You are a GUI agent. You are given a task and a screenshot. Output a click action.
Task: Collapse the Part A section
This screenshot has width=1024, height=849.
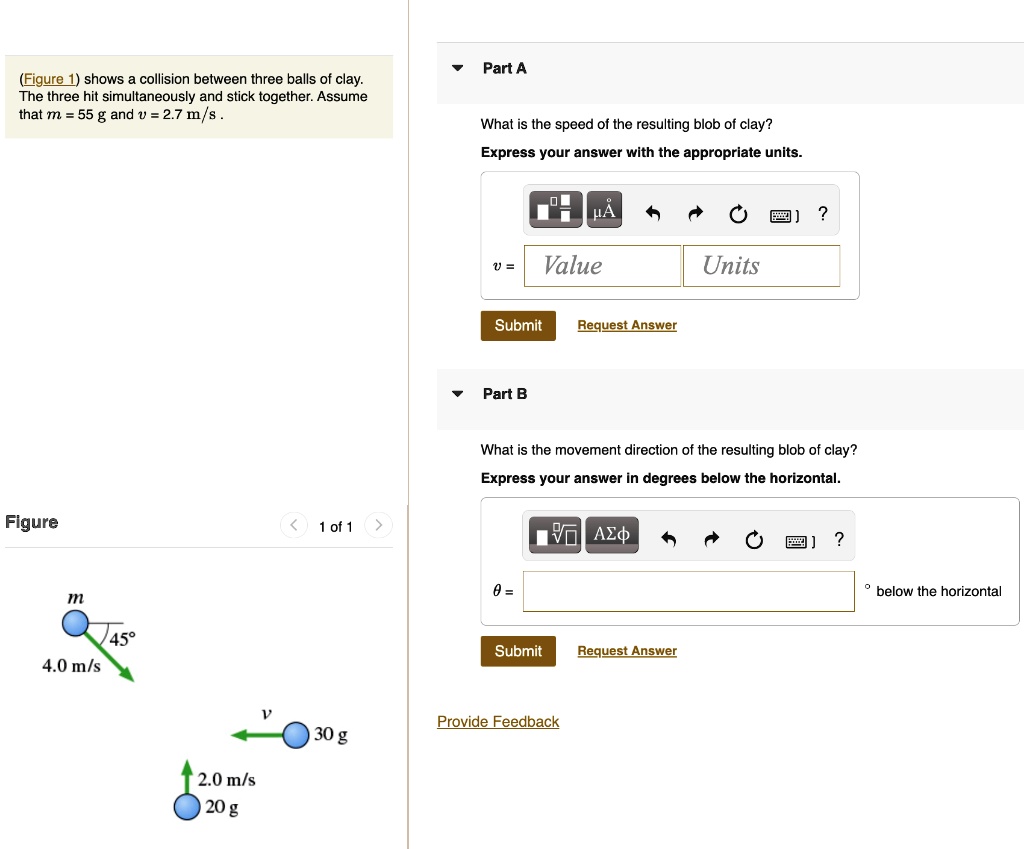457,68
